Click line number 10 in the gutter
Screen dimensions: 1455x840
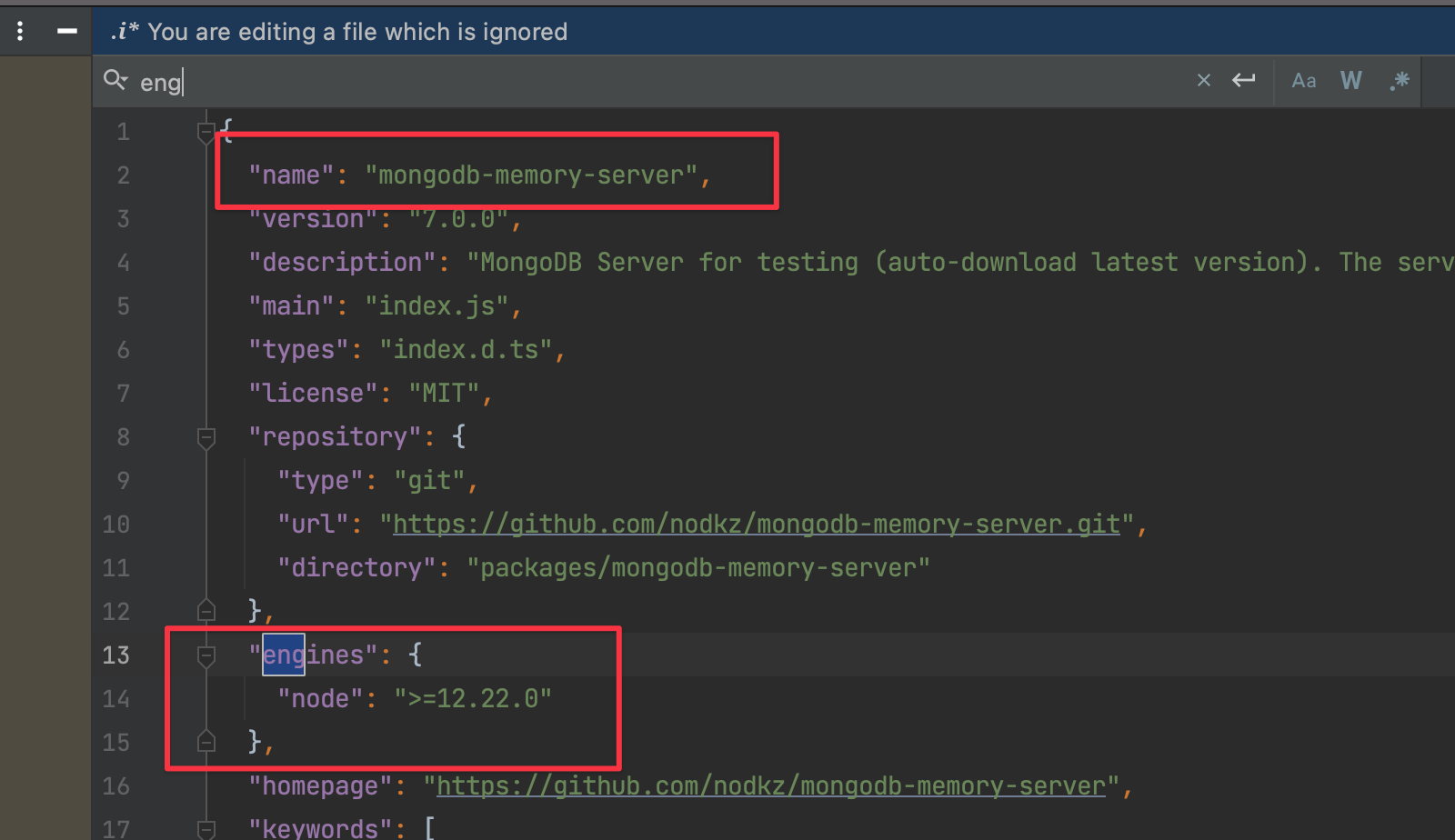[115, 525]
